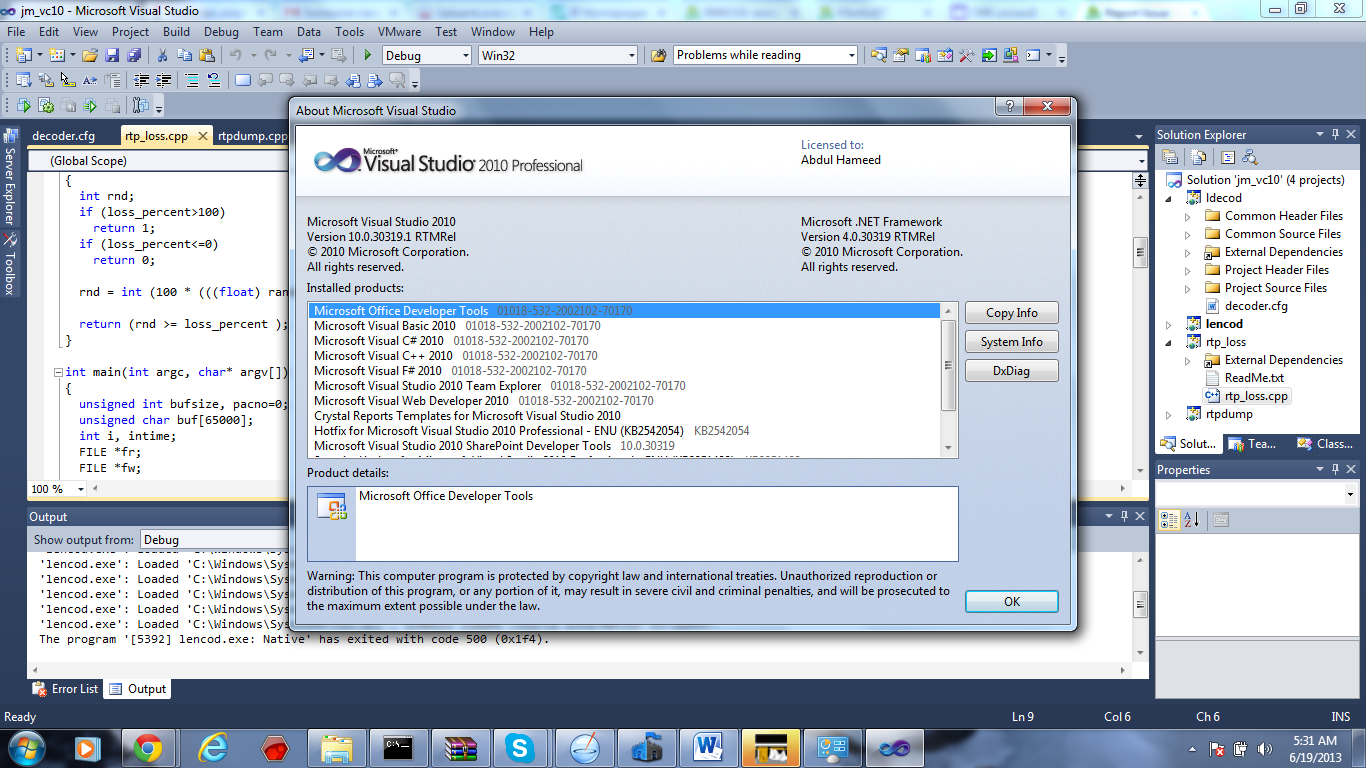Open the Debug solution configuration dropdown
The height and width of the screenshot is (768, 1366).
(x=426, y=55)
